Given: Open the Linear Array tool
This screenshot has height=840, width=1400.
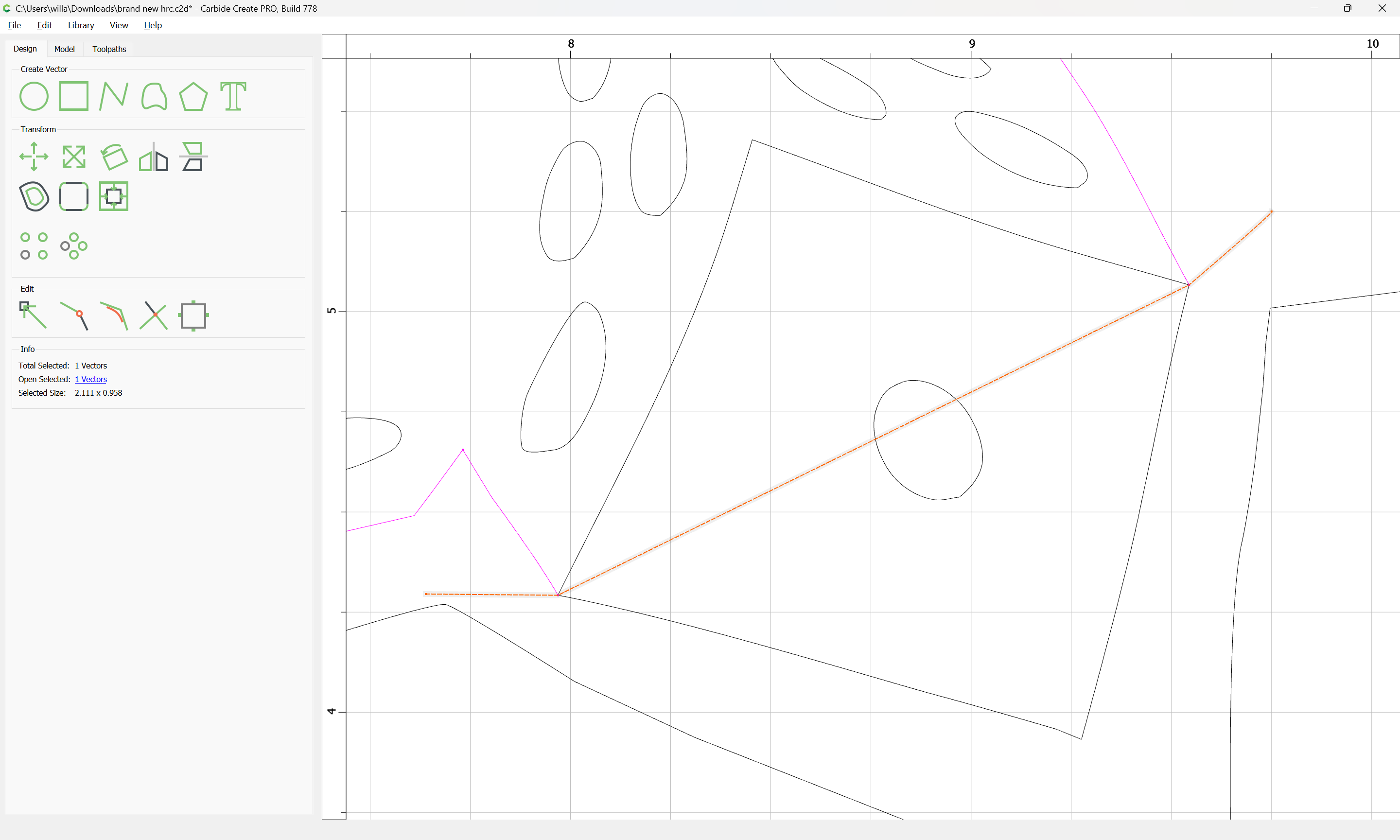Looking at the screenshot, I should [x=34, y=245].
